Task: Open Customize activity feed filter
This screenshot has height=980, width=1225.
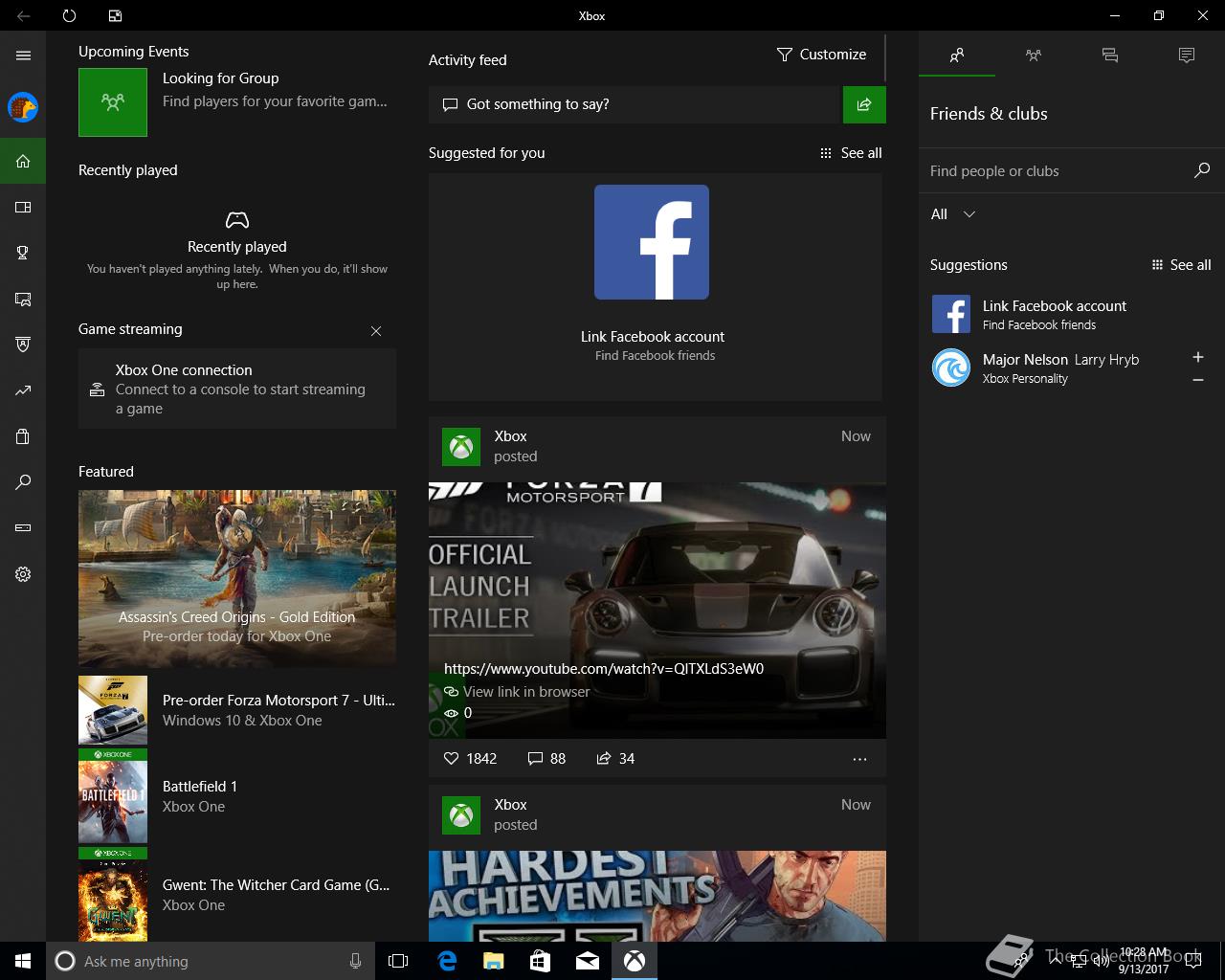Action: (x=821, y=55)
